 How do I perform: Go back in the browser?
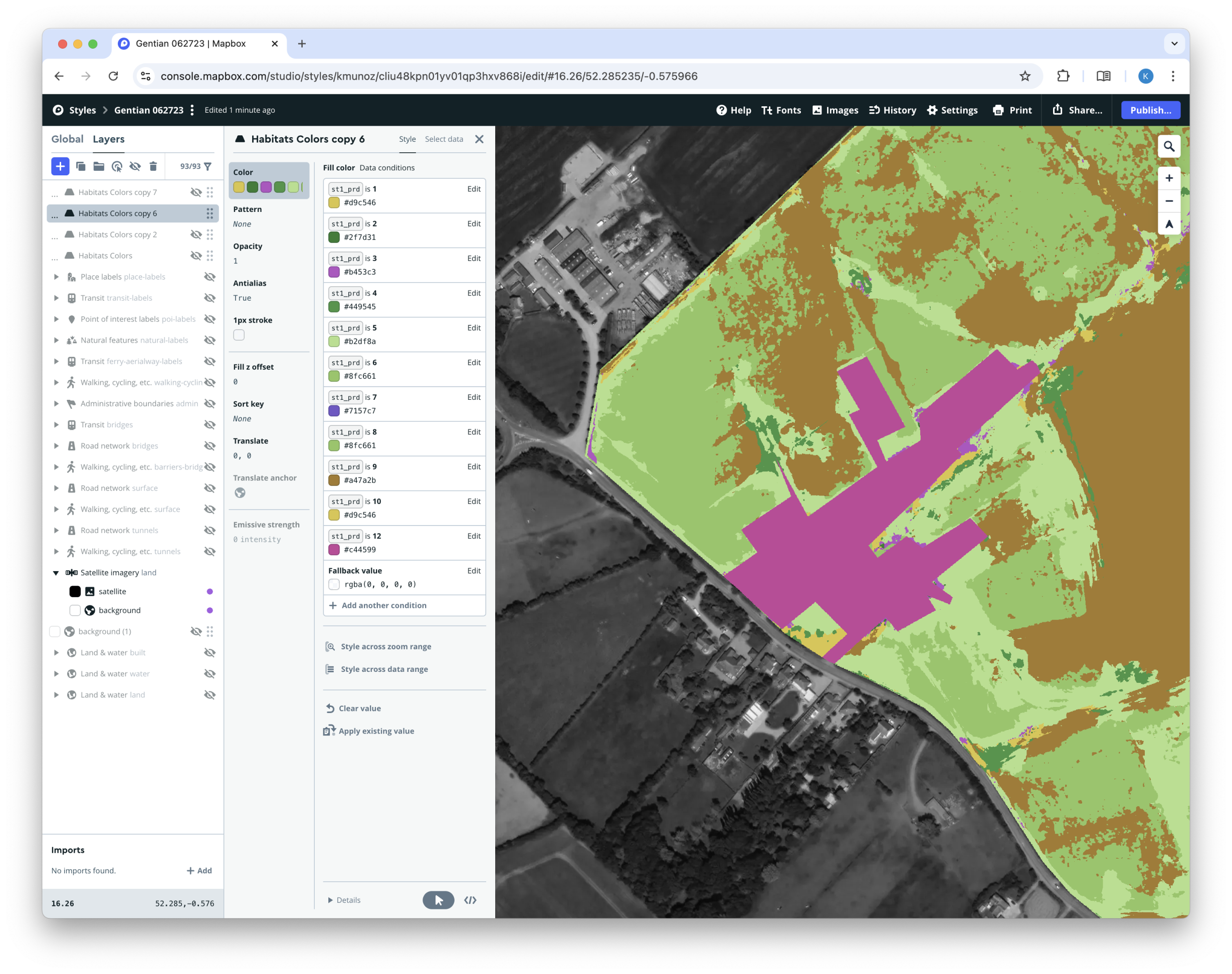pyautogui.click(x=59, y=76)
